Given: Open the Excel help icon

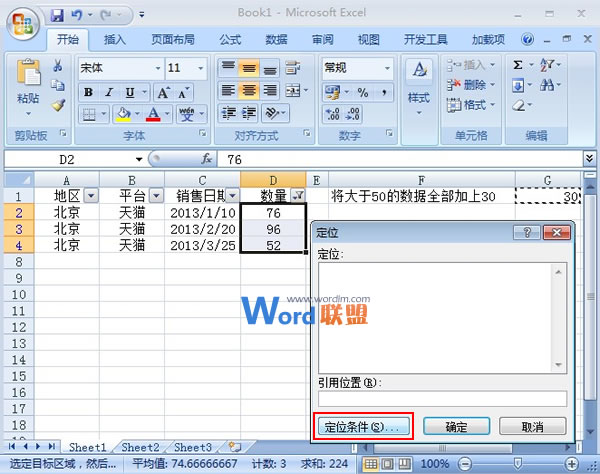Looking at the screenshot, I should (527, 39).
